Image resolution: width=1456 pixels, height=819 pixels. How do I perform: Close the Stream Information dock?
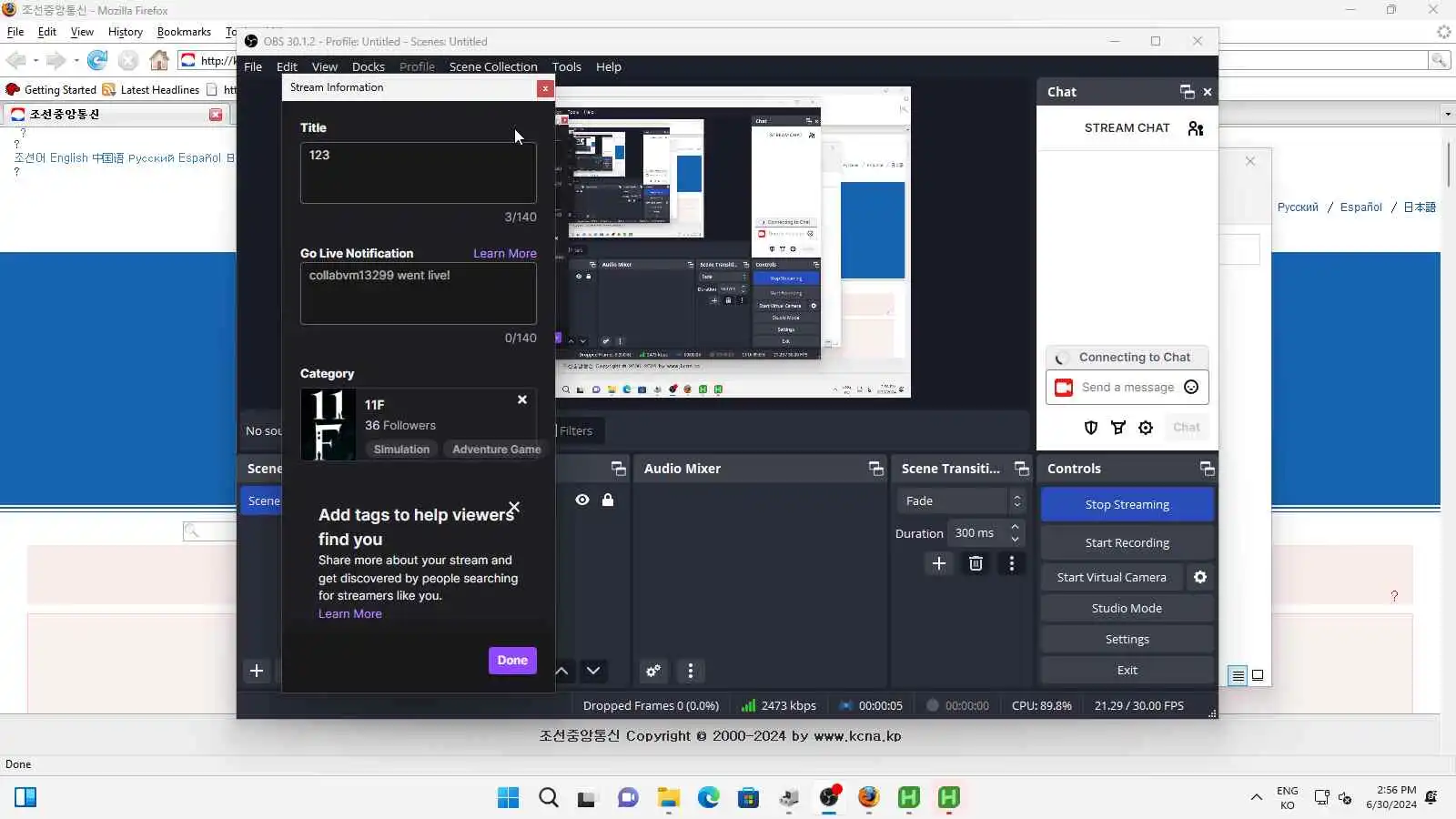[544, 88]
